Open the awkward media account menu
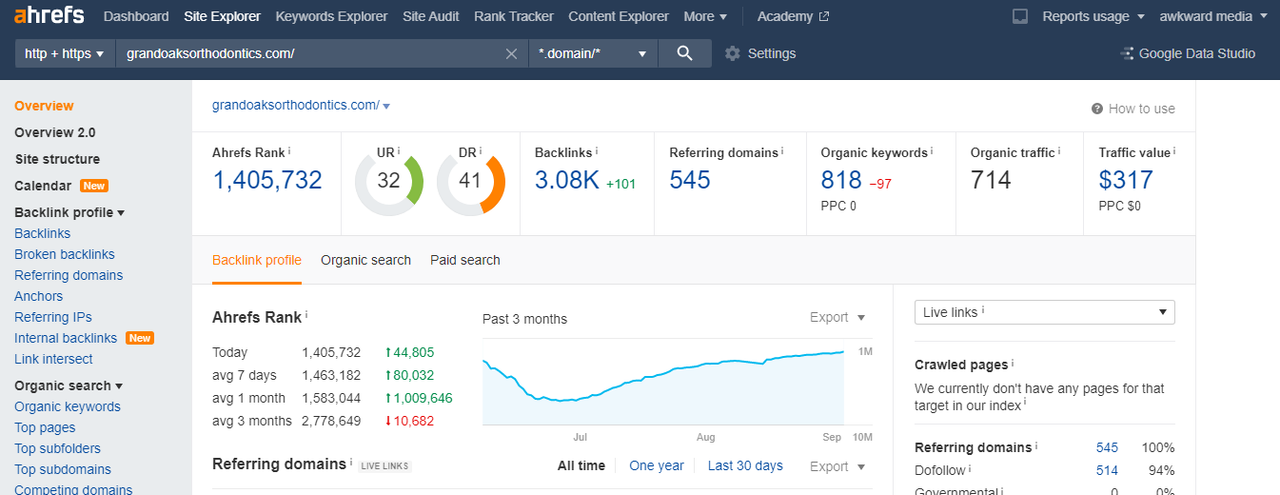The image size is (1280, 495). (1212, 16)
